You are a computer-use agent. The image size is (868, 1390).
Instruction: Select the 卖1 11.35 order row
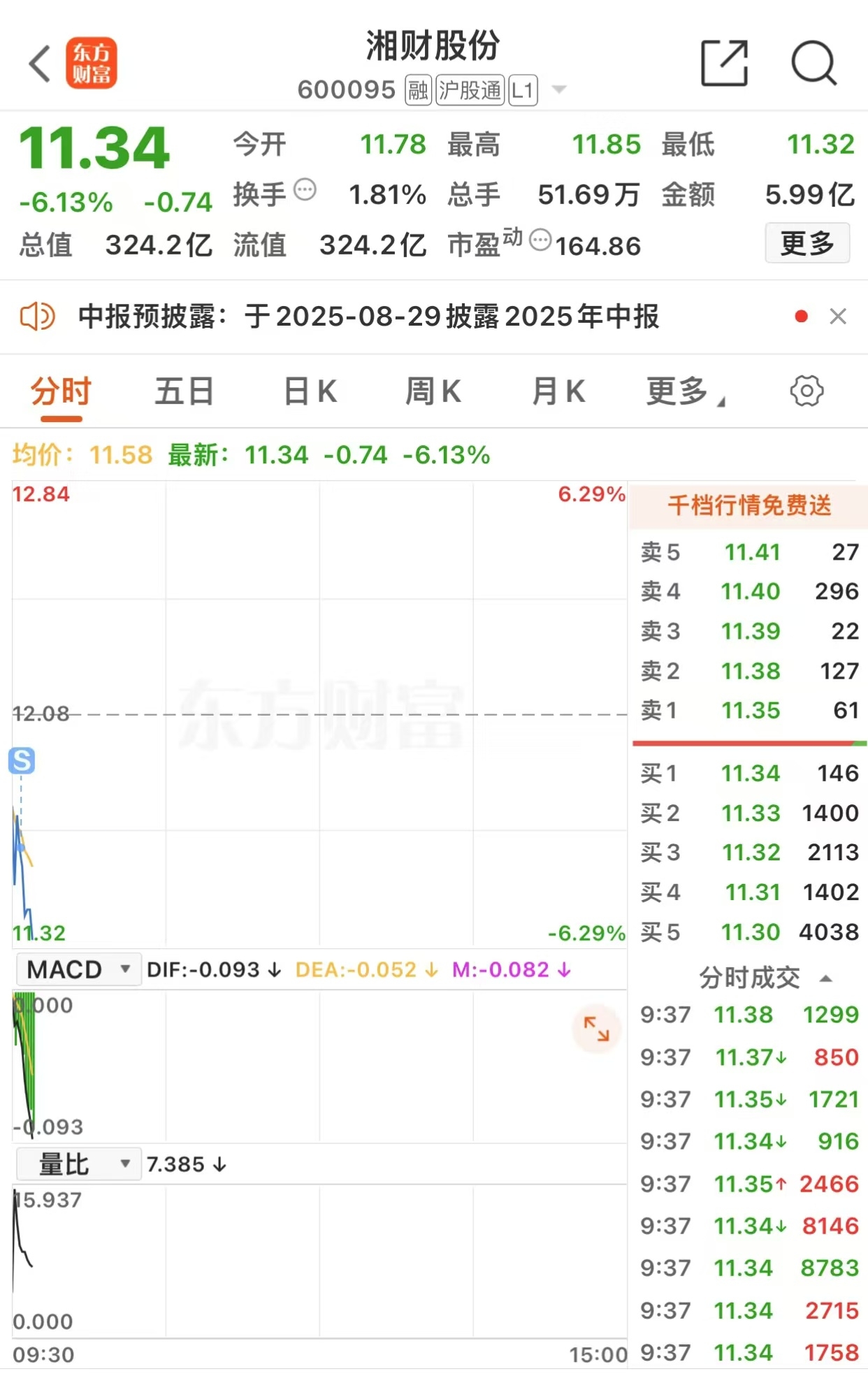coord(749,711)
